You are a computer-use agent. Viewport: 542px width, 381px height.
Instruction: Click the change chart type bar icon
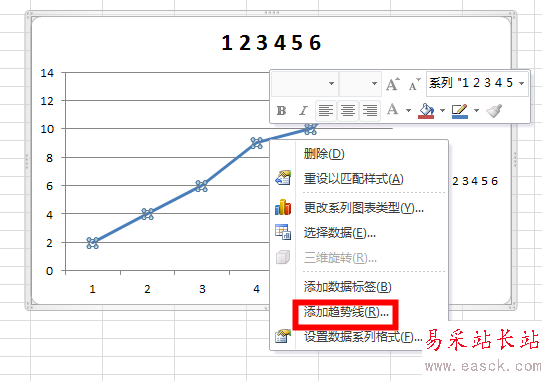tap(283, 207)
